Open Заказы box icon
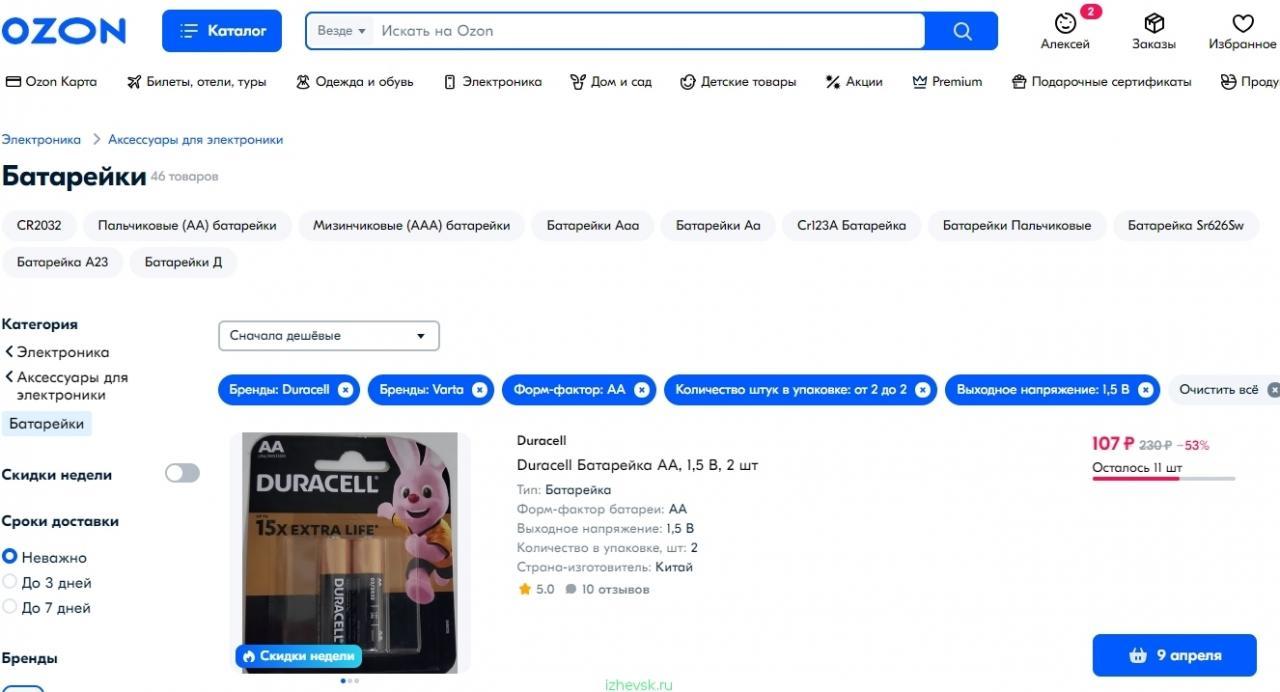This screenshot has height=692, width=1280. pyautogui.click(x=1154, y=31)
